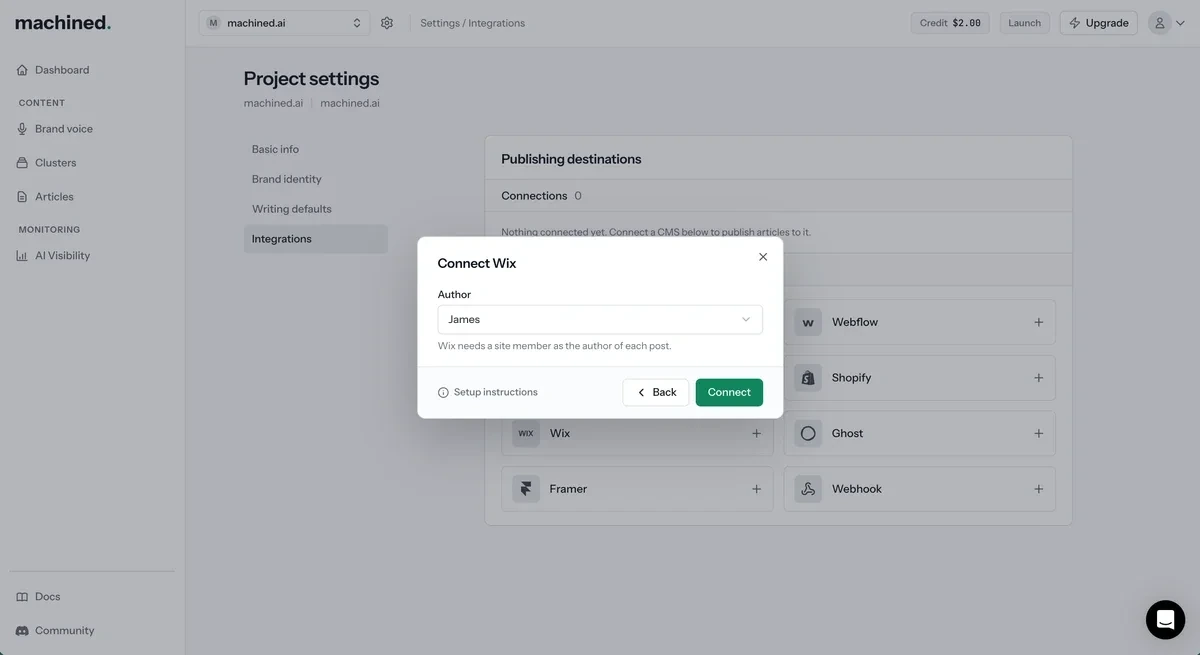1200x655 pixels.
Task: Click the Shopify card label
Action: click(852, 378)
